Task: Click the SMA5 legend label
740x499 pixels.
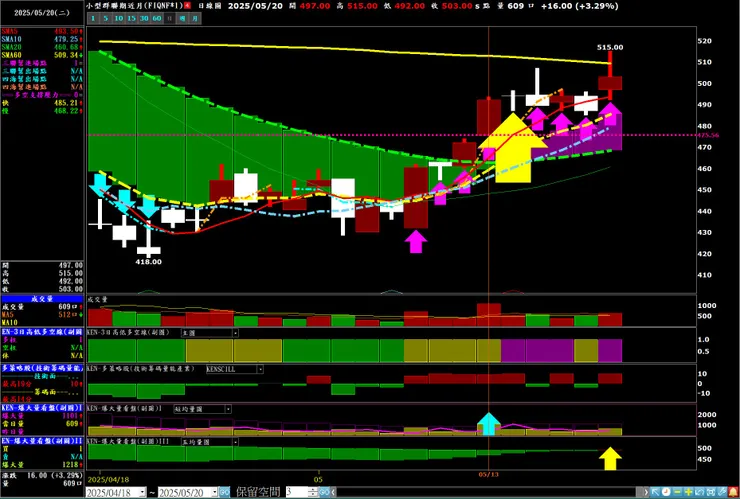Action: 10,31
